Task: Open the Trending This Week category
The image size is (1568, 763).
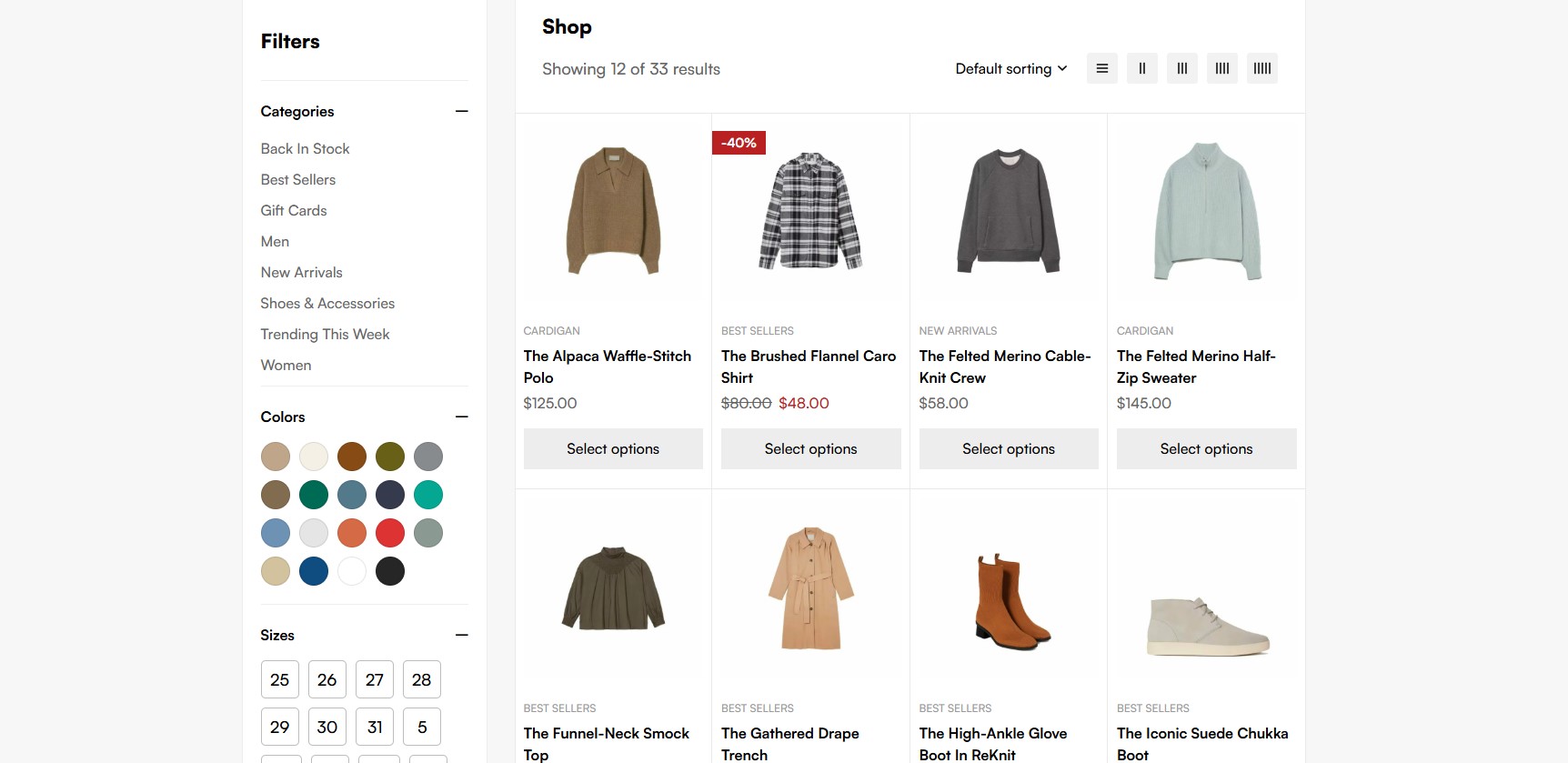Action: point(325,334)
